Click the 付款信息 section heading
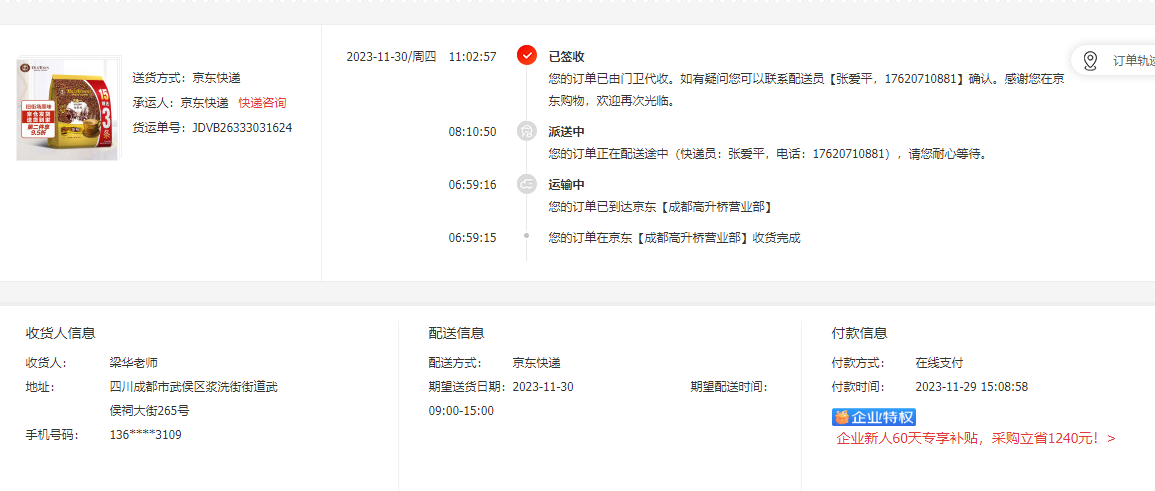Screen dimensions: 1155x491 pyautogui.click(x=860, y=333)
